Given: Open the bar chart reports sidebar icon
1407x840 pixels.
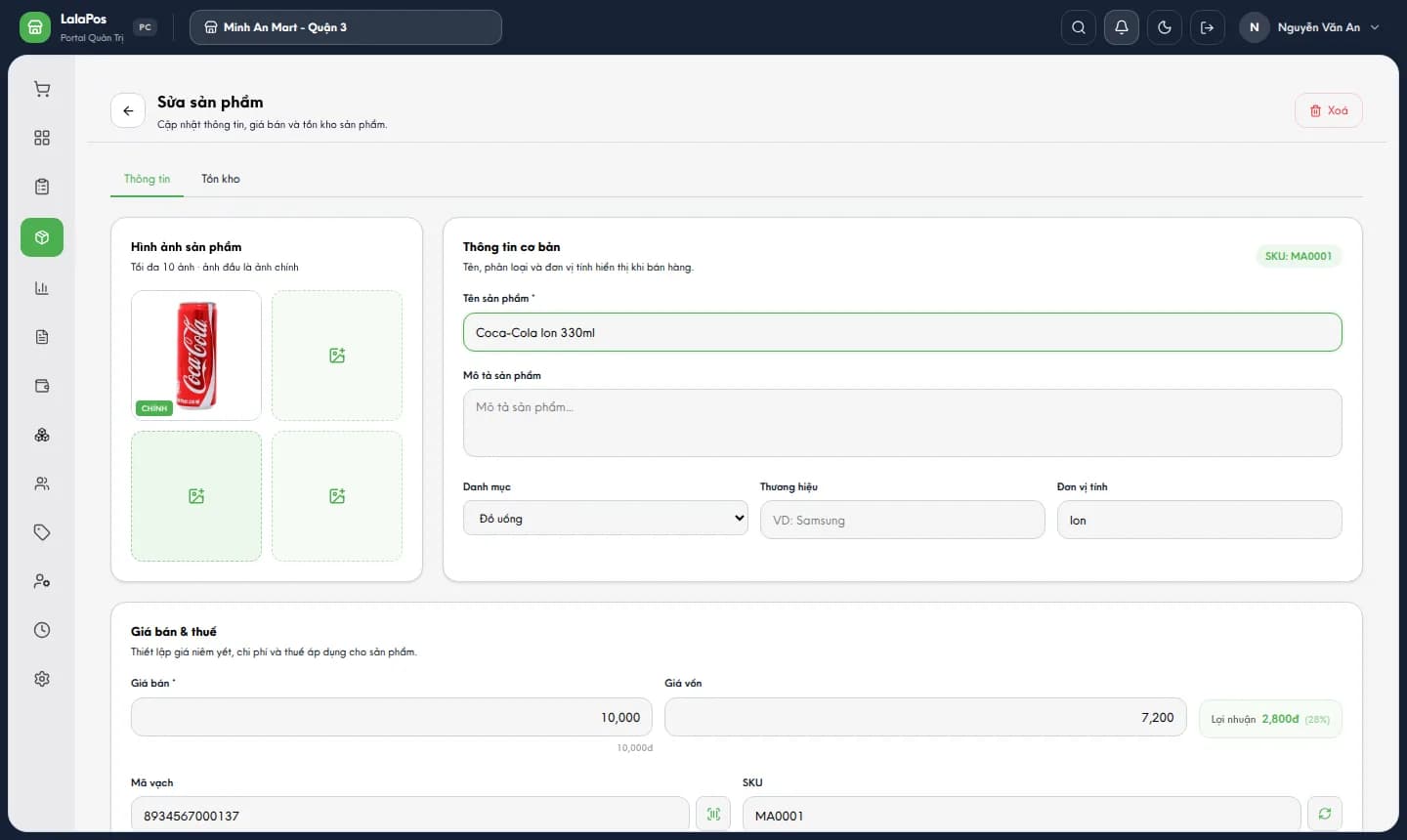Looking at the screenshot, I should (42, 288).
